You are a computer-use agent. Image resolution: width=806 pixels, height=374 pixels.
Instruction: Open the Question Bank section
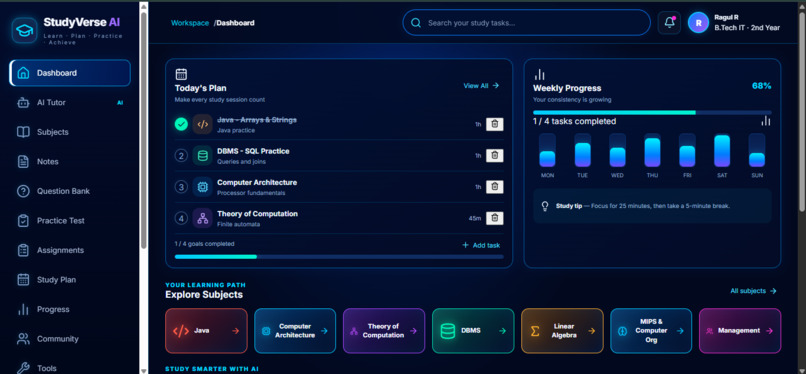tap(70, 191)
